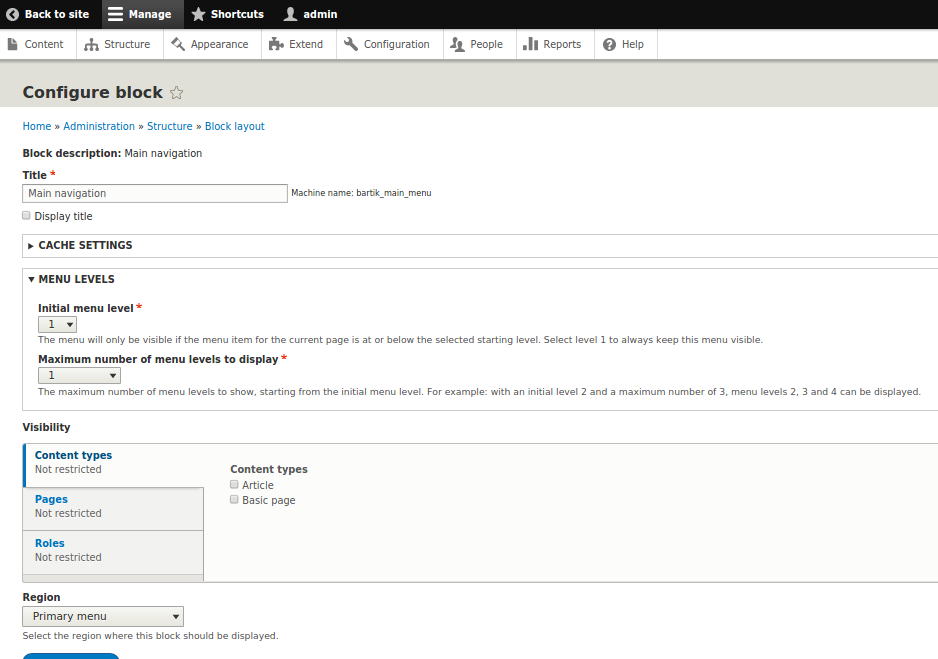This screenshot has width=938, height=659.
Task: Click the Home breadcrumb link
Action: tap(36, 126)
